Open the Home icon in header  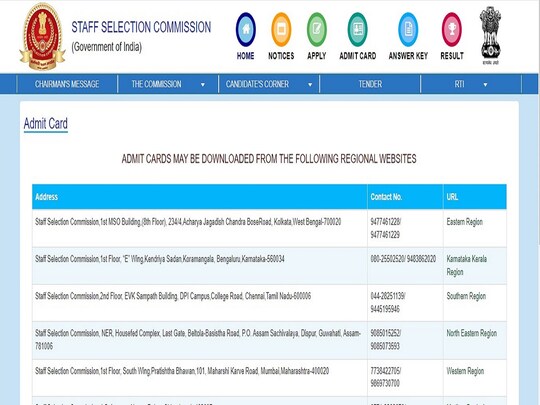click(x=246, y=29)
